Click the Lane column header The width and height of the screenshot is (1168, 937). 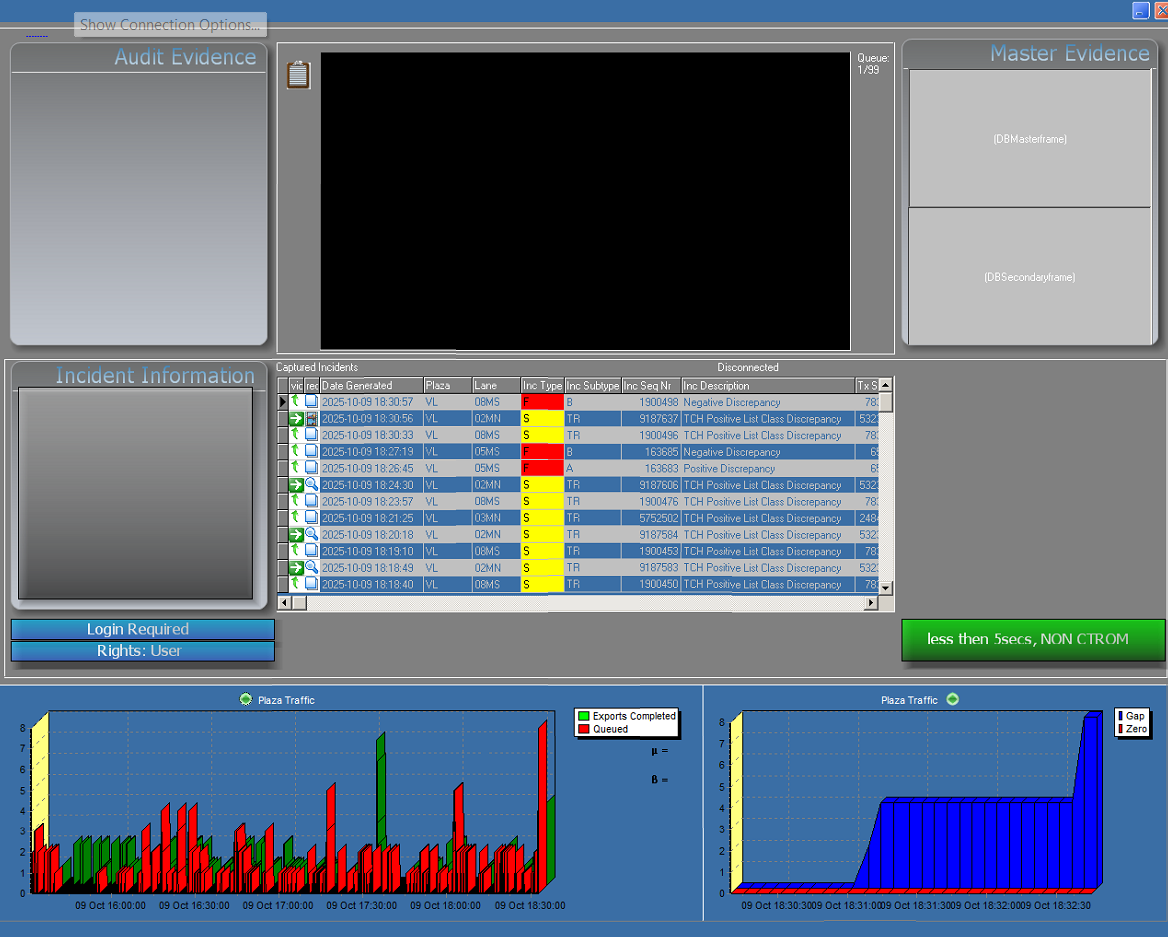pos(496,386)
